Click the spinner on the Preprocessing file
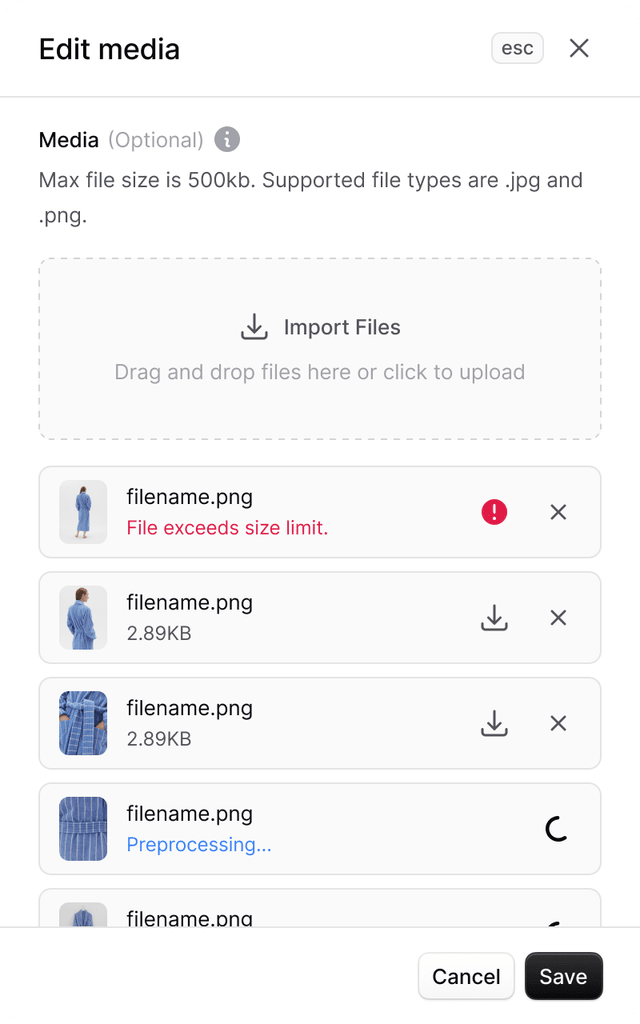Image resolution: width=640 pixels, height=1024 pixels. [557, 828]
